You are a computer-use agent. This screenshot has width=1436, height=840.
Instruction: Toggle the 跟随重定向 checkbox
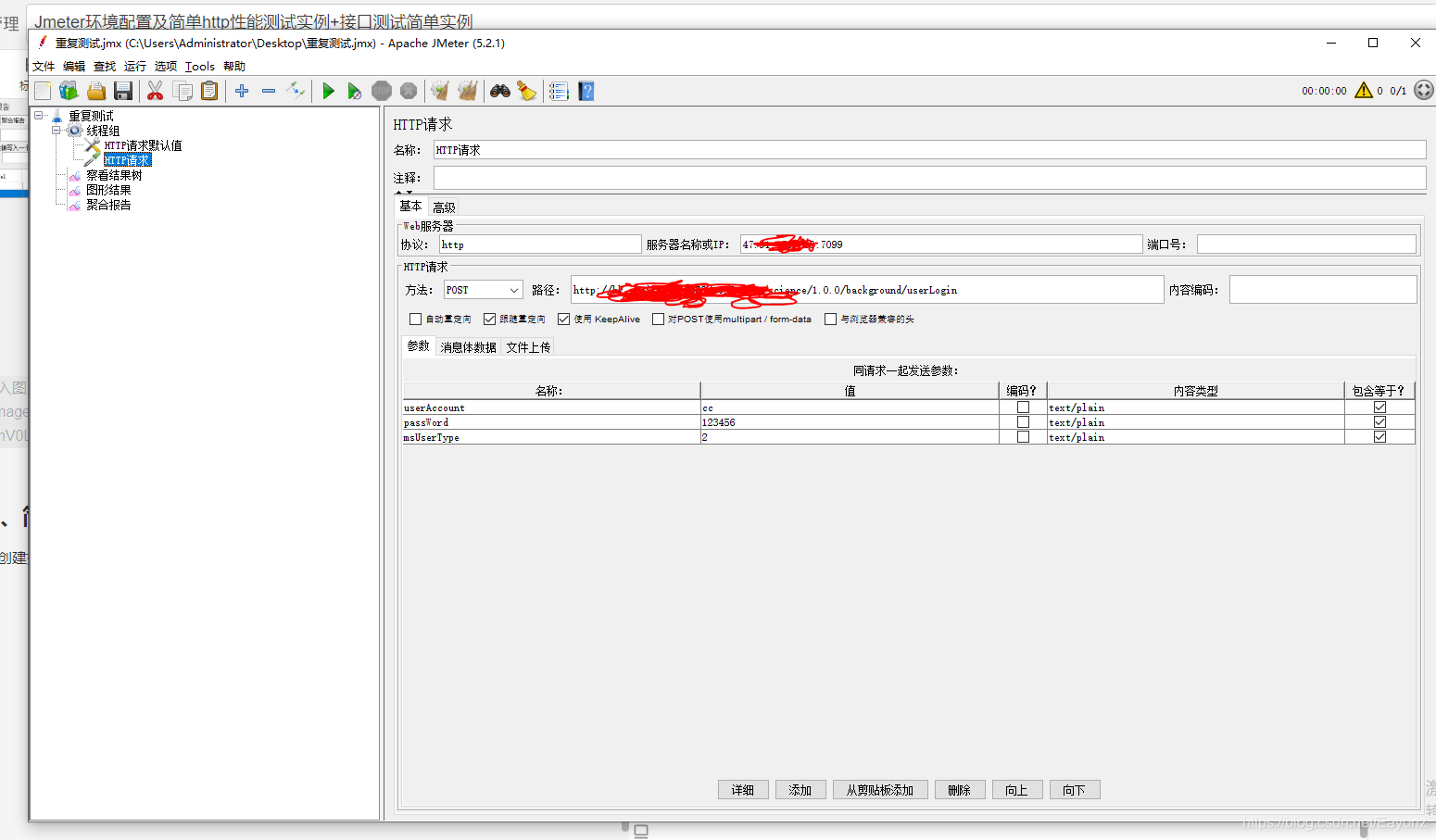(x=490, y=319)
